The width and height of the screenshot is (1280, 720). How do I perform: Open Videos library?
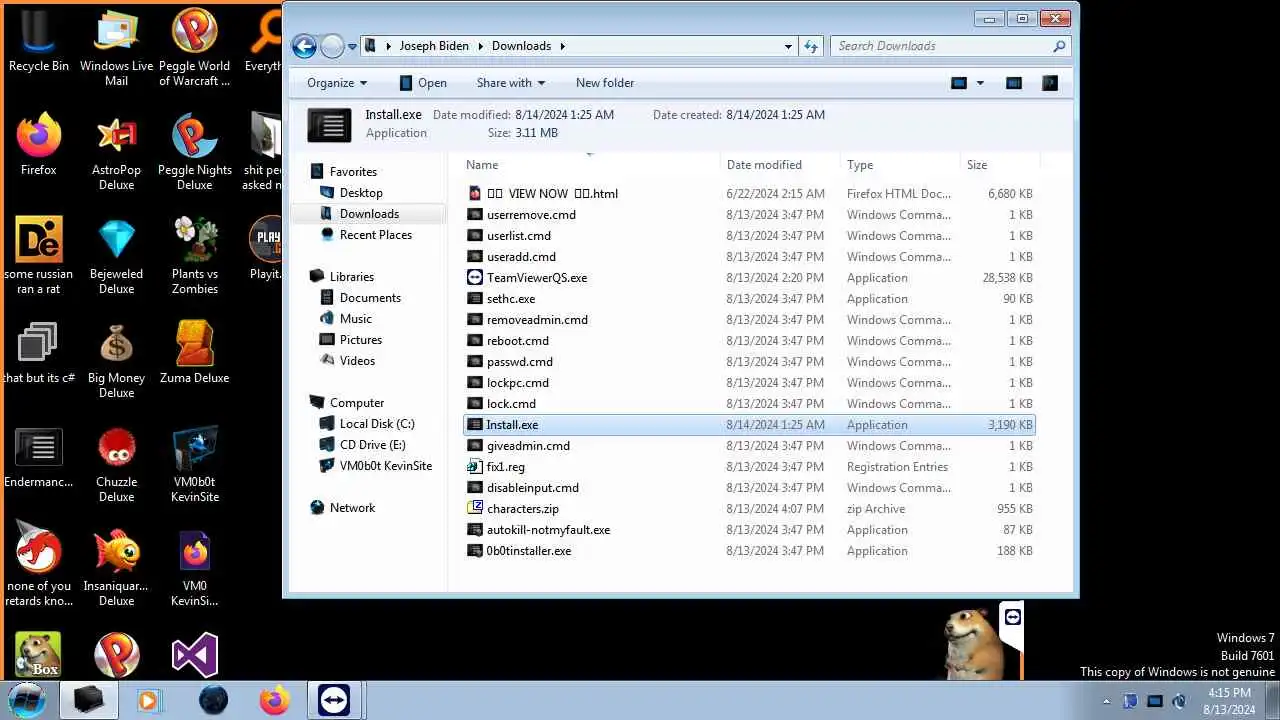357,361
